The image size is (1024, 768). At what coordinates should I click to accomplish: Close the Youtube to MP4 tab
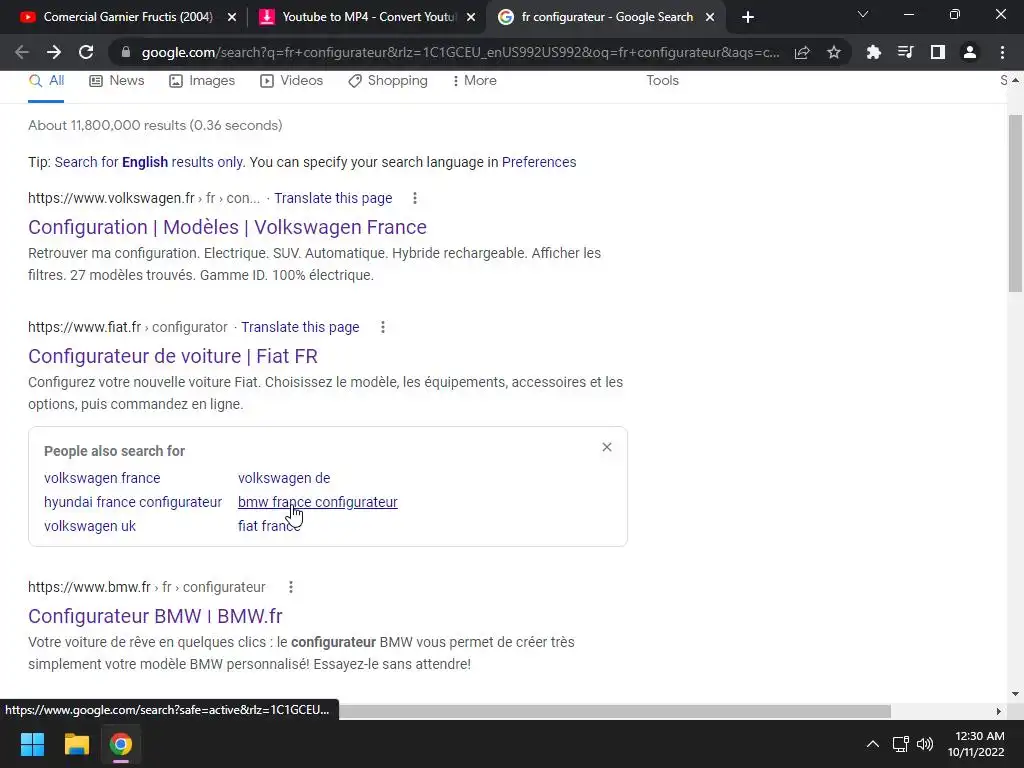(471, 17)
